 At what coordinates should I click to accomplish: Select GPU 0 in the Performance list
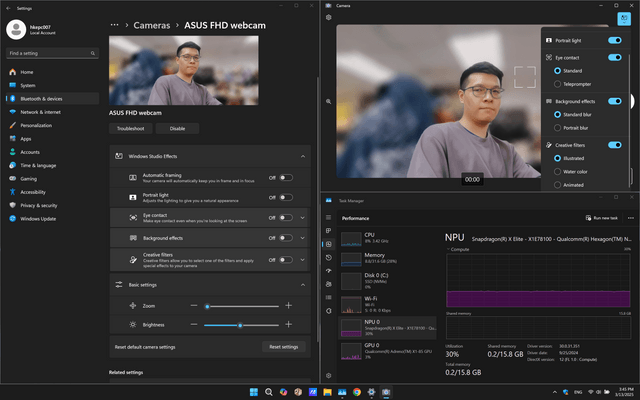tap(387, 351)
